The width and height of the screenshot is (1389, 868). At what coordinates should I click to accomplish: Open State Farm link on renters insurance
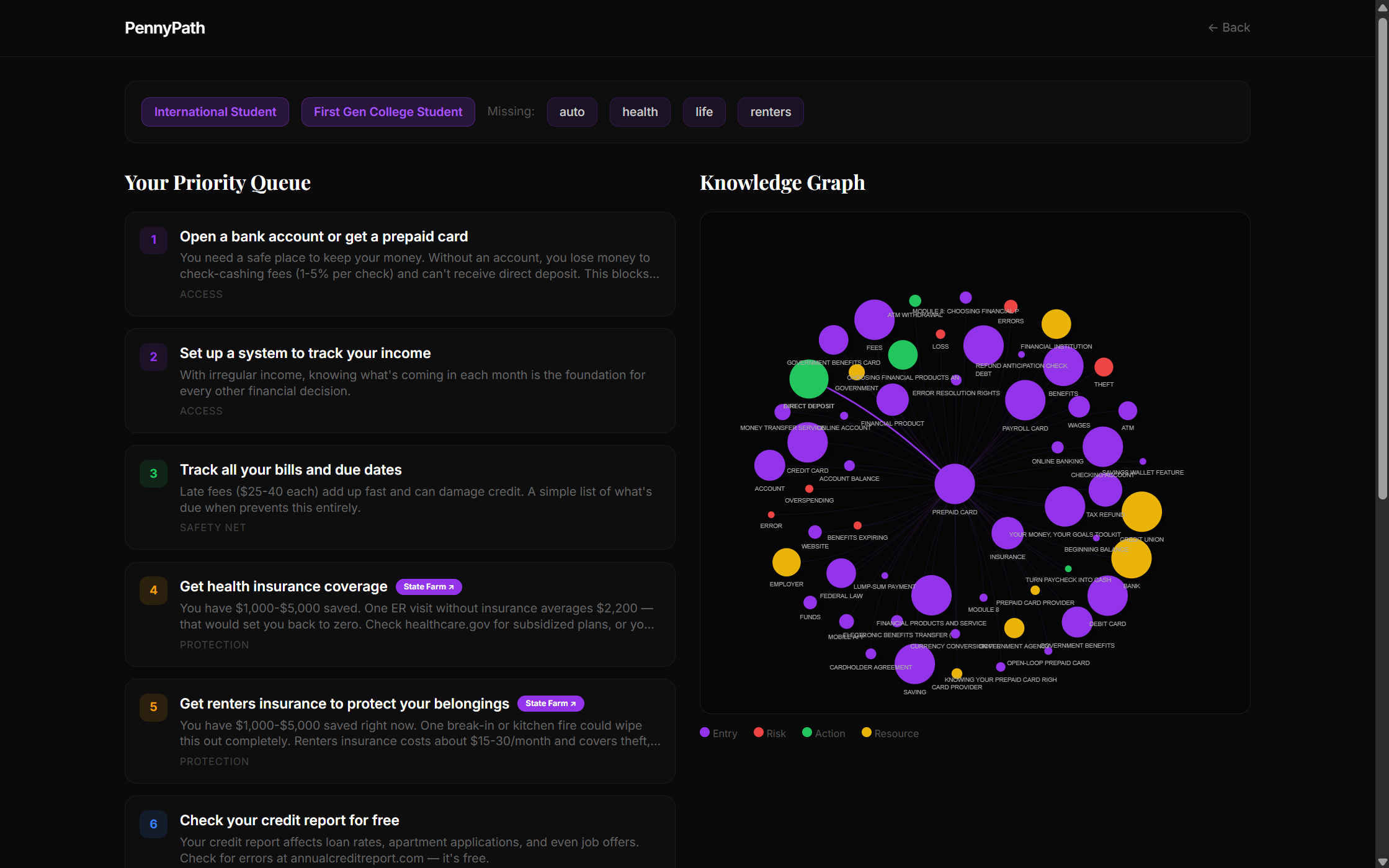tap(550, 703)
